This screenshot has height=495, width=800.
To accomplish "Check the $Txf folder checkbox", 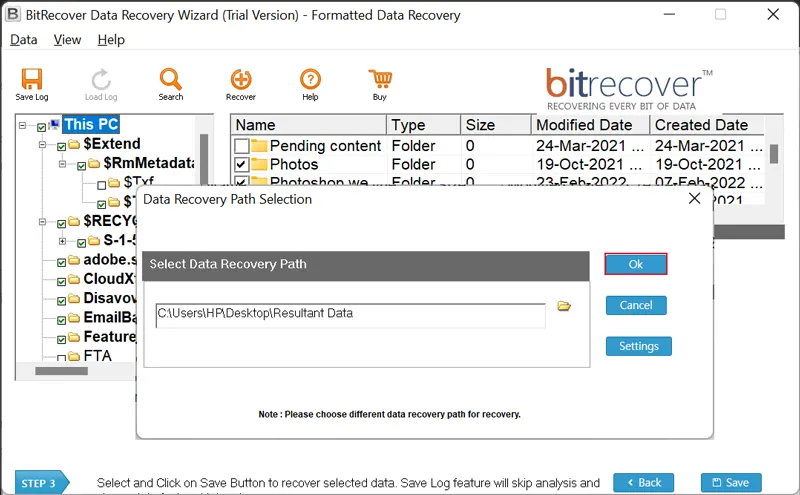I will click(x=102, y=185).
